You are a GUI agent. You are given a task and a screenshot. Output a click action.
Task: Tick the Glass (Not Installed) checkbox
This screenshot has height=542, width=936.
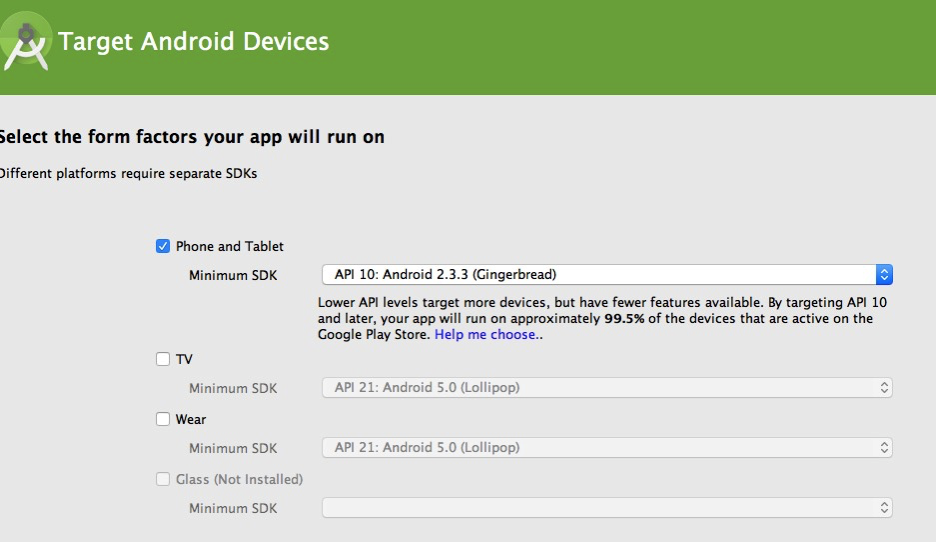pyautogui.click(x=163, y=479)
